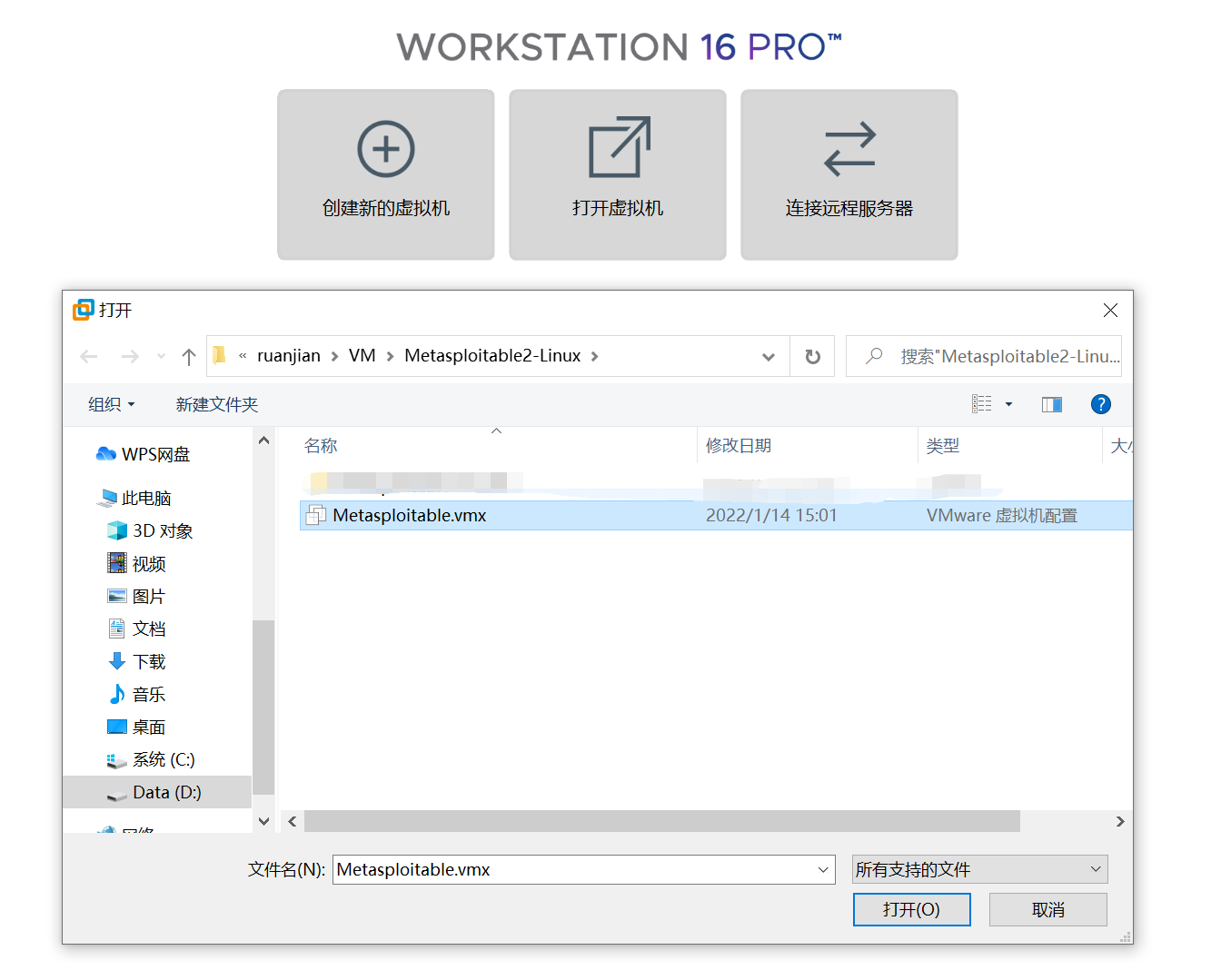Click the create new virtual machine plus icon

[x=386, y=149]
